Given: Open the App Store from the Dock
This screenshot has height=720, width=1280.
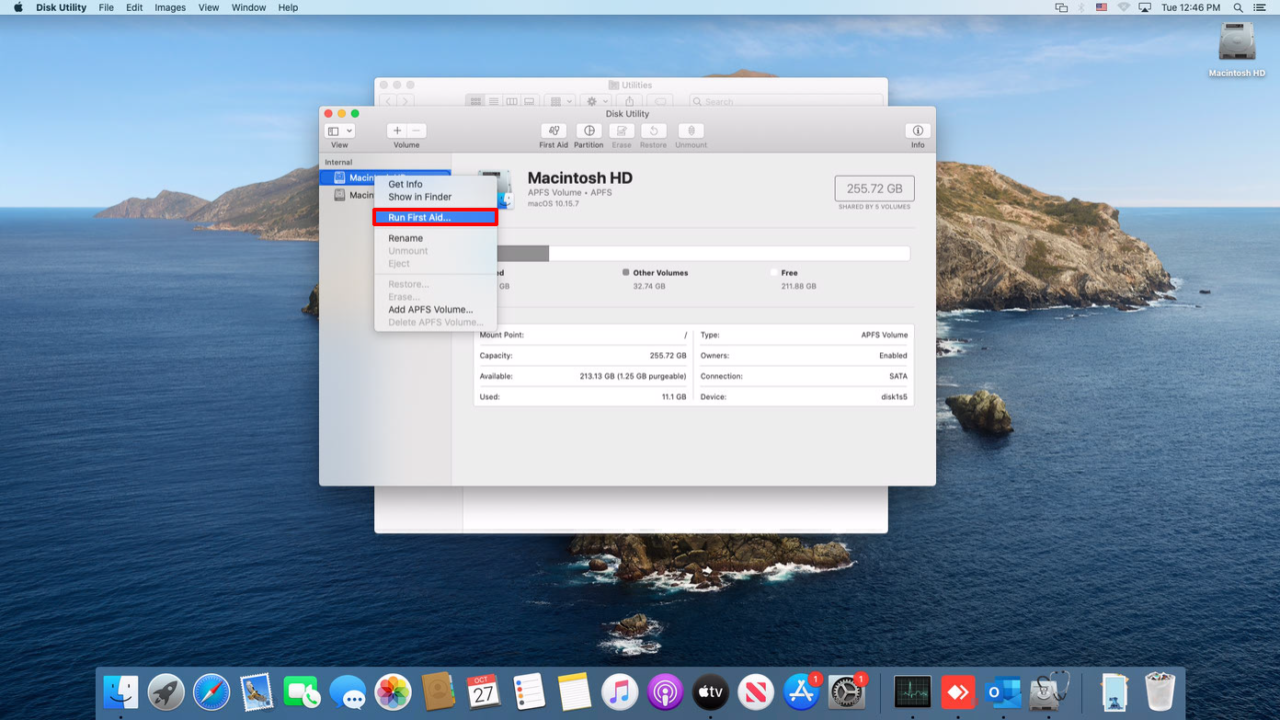Looking at the screenshot, I should (x=800, y=691).
